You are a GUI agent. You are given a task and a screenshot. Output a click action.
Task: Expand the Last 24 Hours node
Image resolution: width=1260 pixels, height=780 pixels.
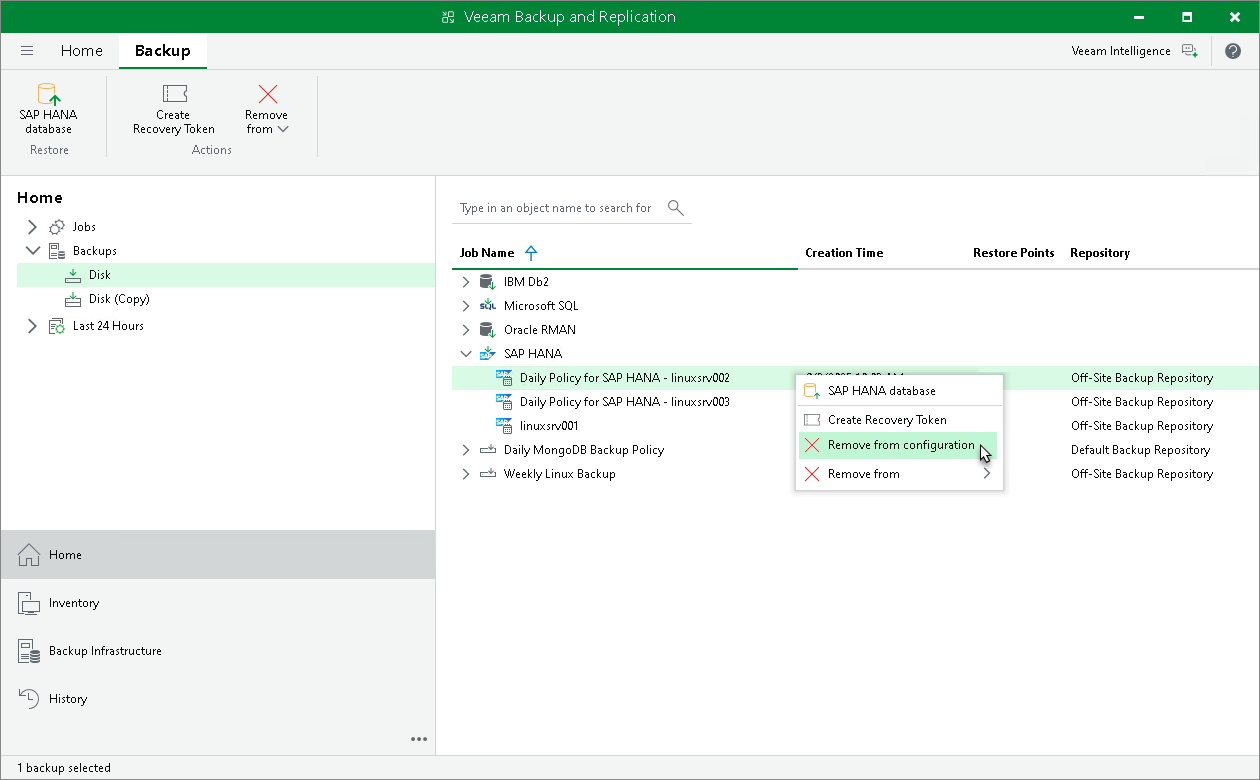[32, 326]
